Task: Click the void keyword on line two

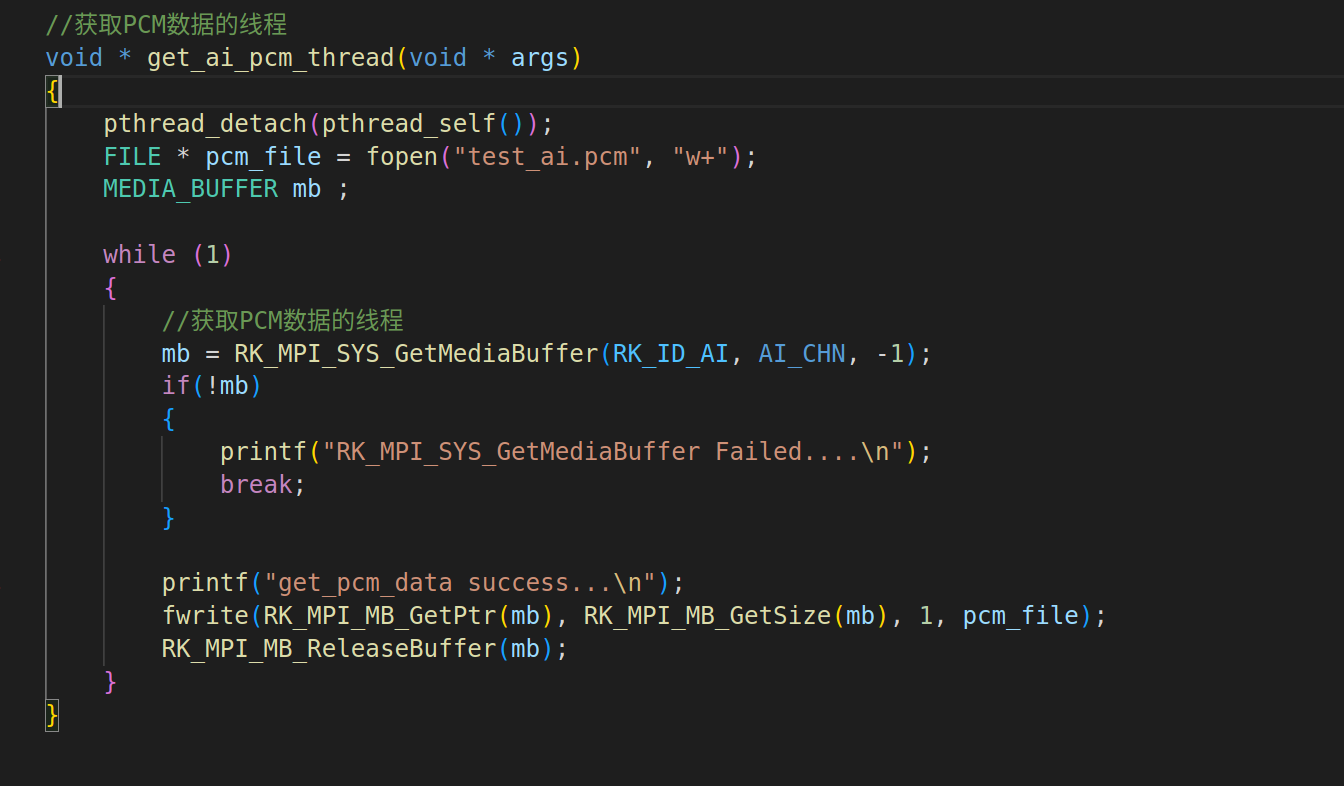Action: 73,57
